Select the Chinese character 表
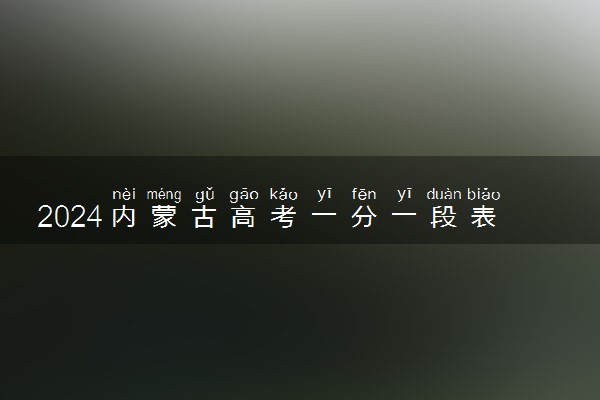Screen dimensions: 600x400 point(484,217)
